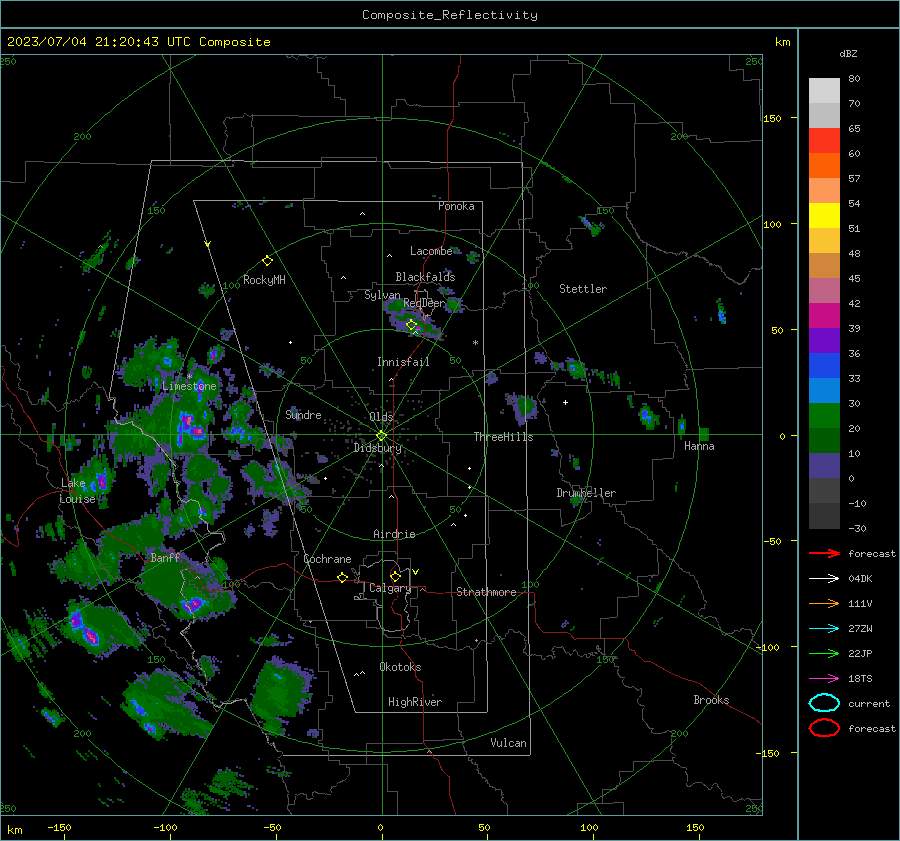Select the Lake Louise label
Viewport: 900px width, 841px height.
click(x=78, y=491)
